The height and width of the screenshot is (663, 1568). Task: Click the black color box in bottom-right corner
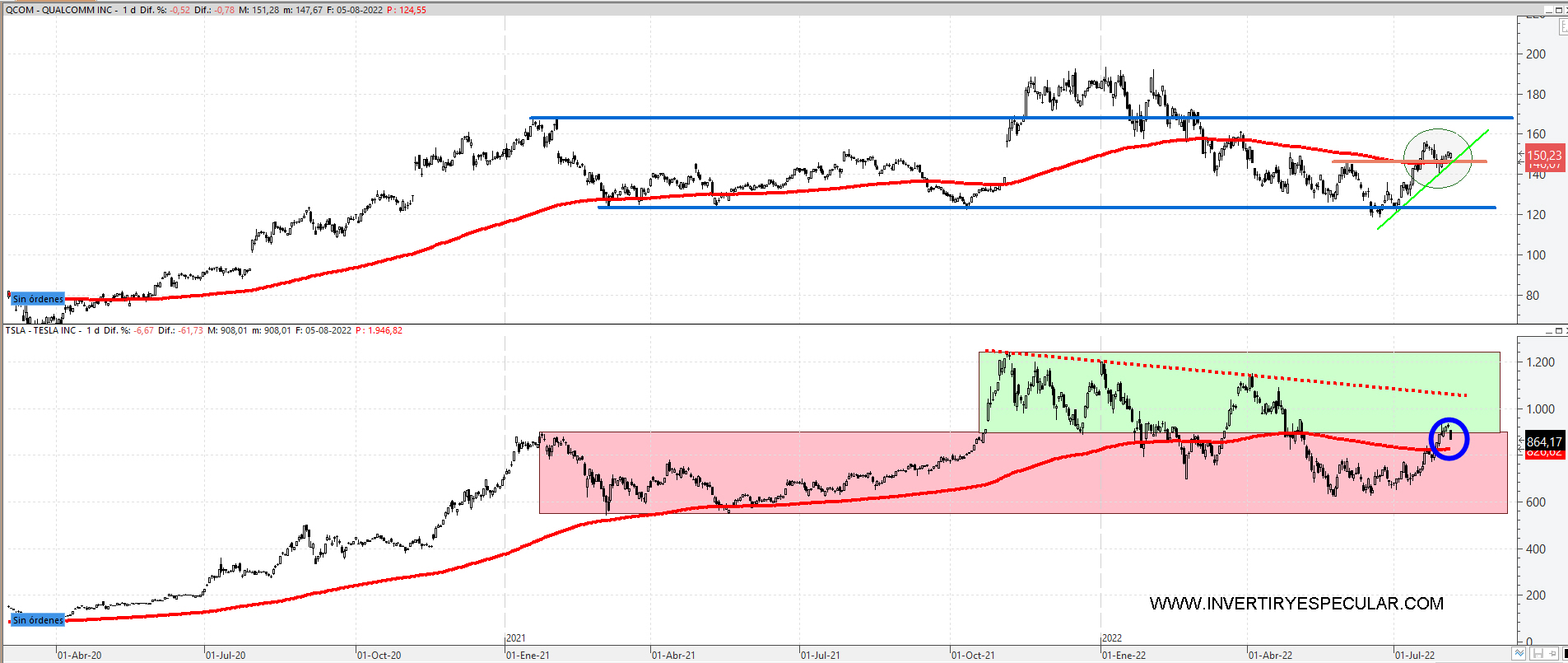pyautogui.click(x=1565, y=654)
